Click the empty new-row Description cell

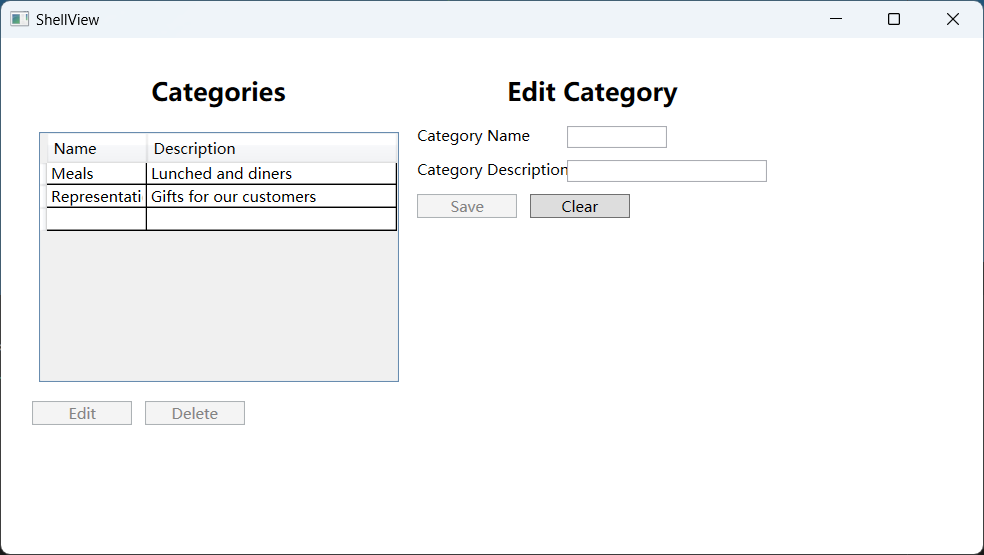270,219
